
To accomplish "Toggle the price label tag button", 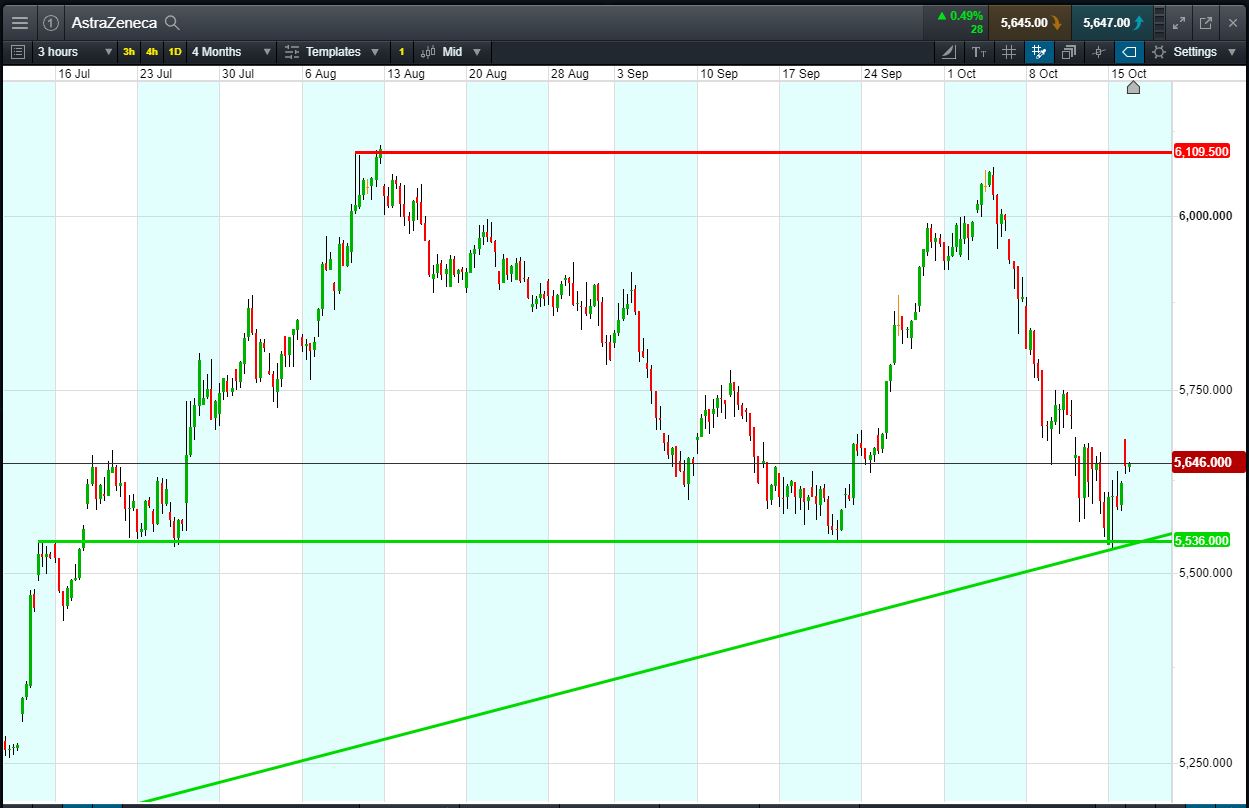I will [1128, 52].
